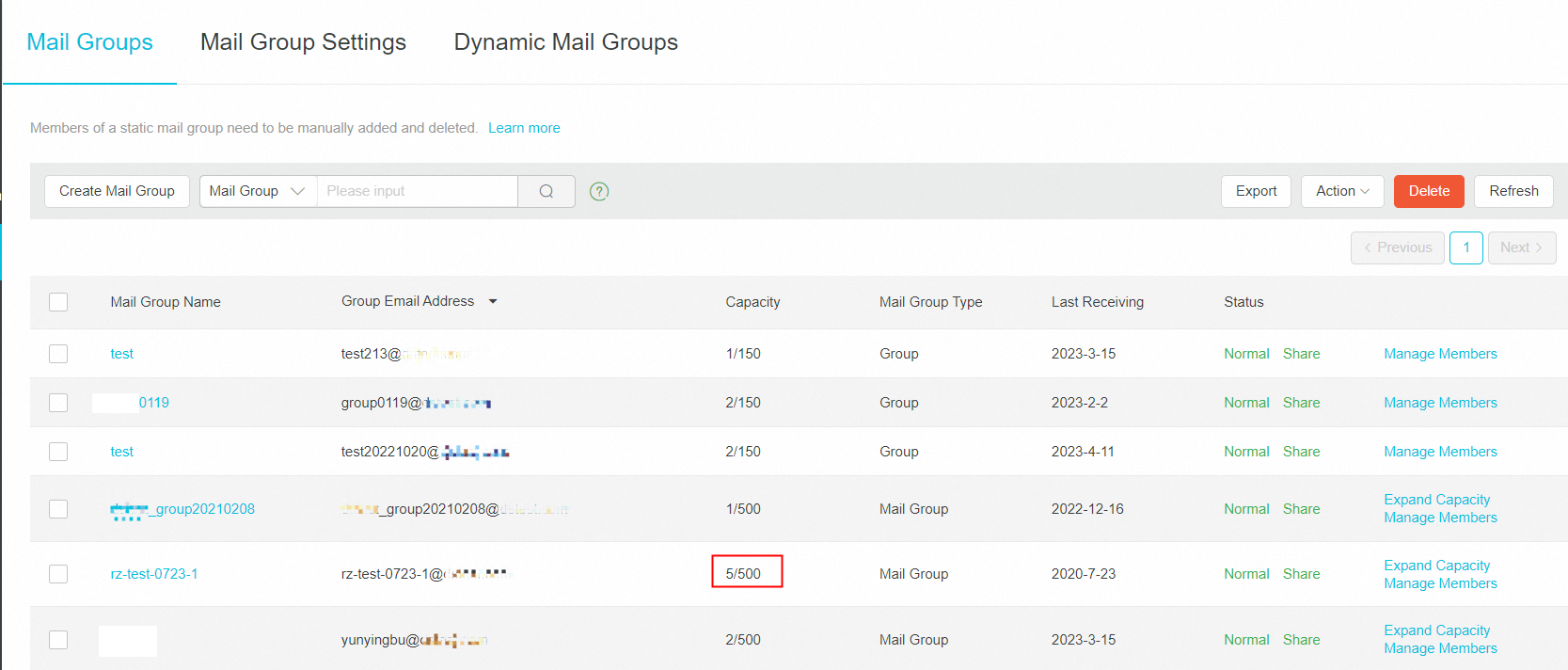Click the 5/500 capacity value
Screen dimensions: 1568x670
tap(743, 574)
